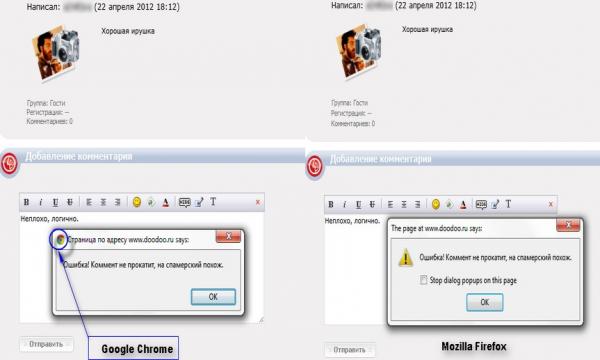Center text in the Chrome-side editor

(103, 202)
